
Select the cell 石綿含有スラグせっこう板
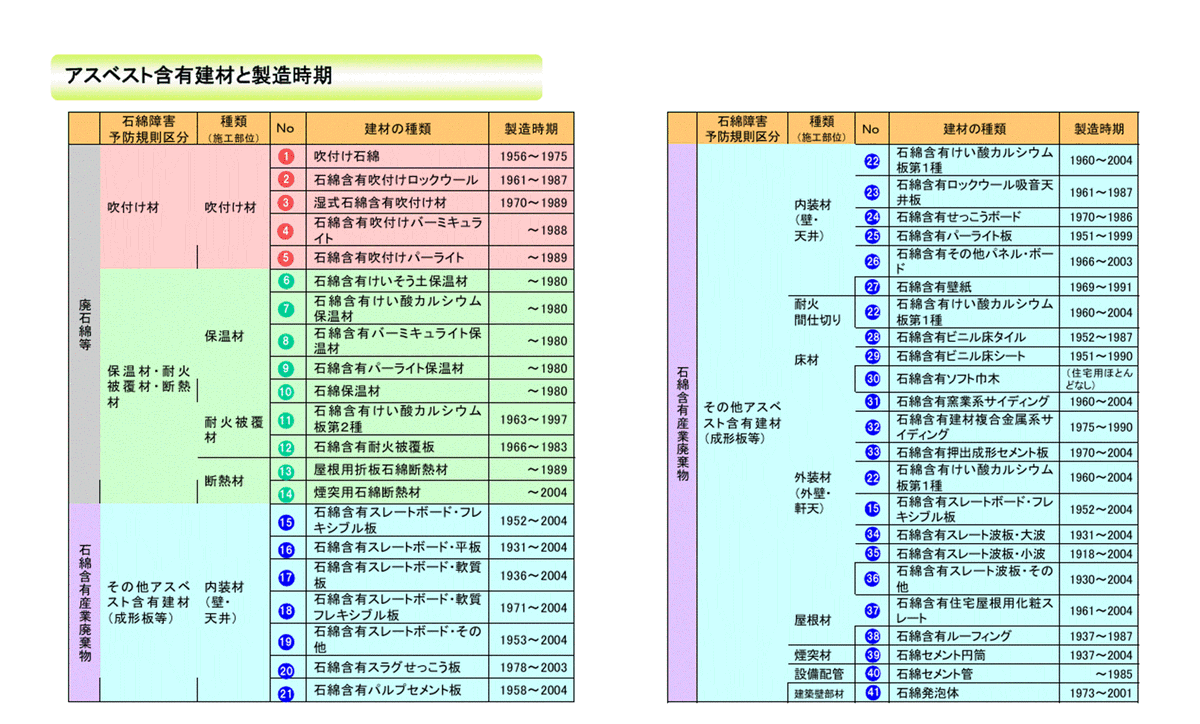[x=397, y=668]
